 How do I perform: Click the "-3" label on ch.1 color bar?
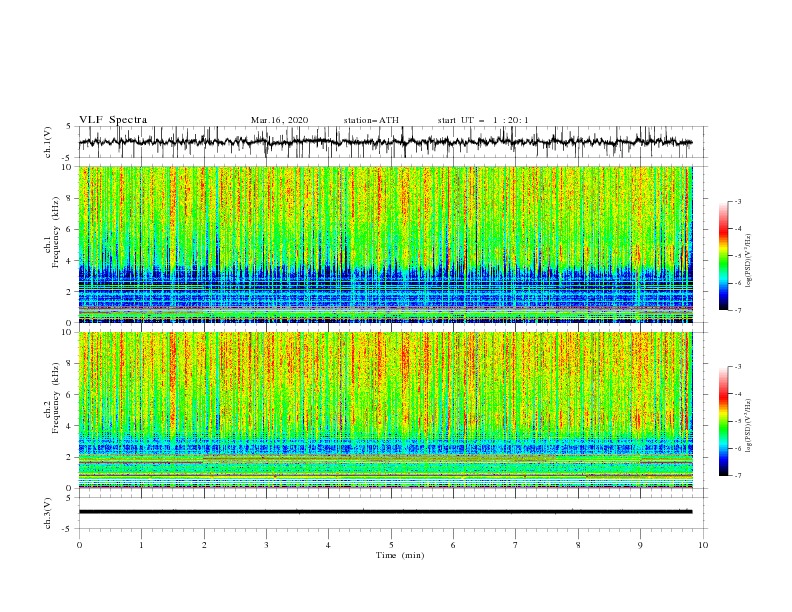tap(737, 201)
